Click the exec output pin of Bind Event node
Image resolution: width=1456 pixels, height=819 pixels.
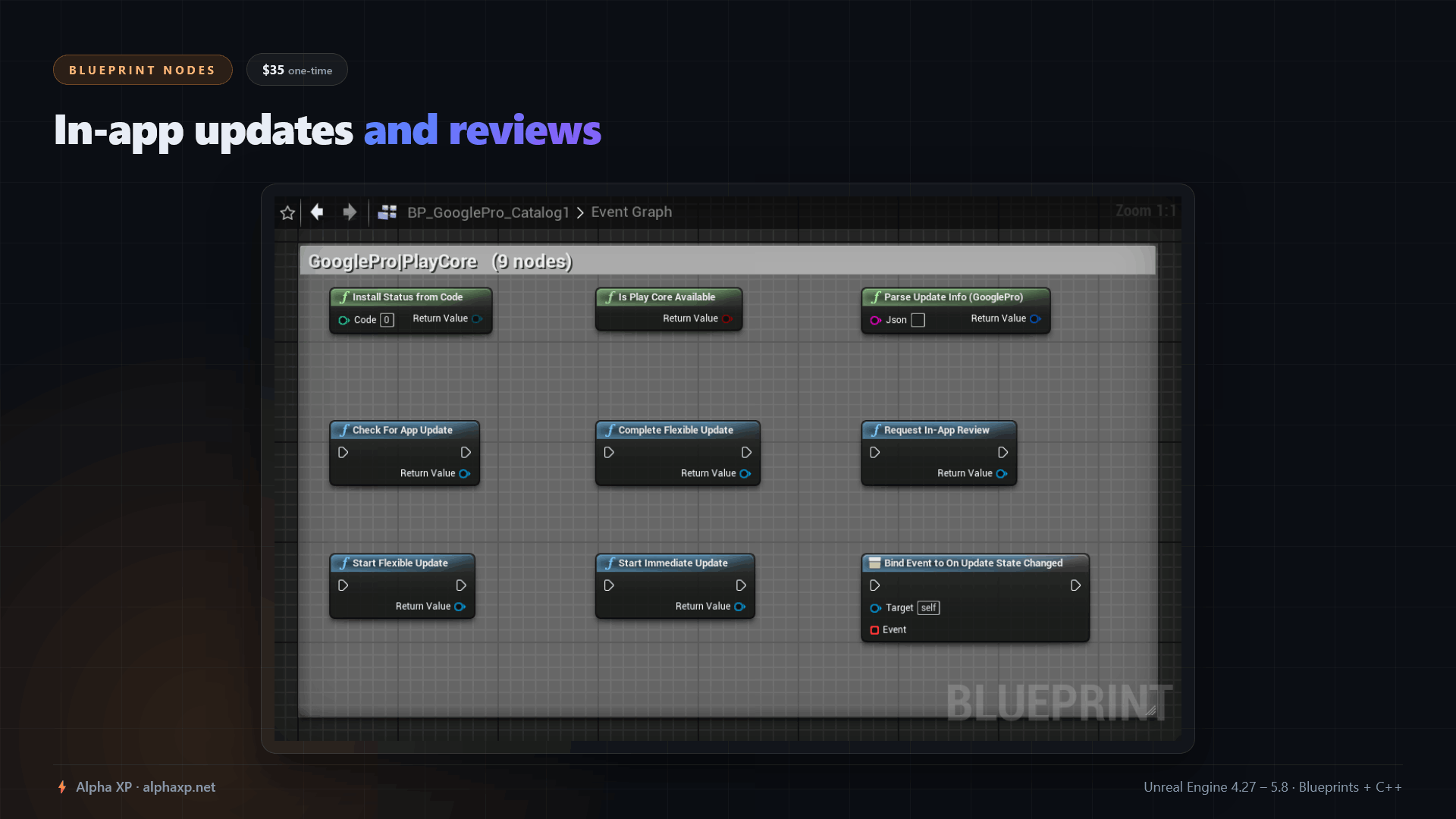(x=1075, y=585)
